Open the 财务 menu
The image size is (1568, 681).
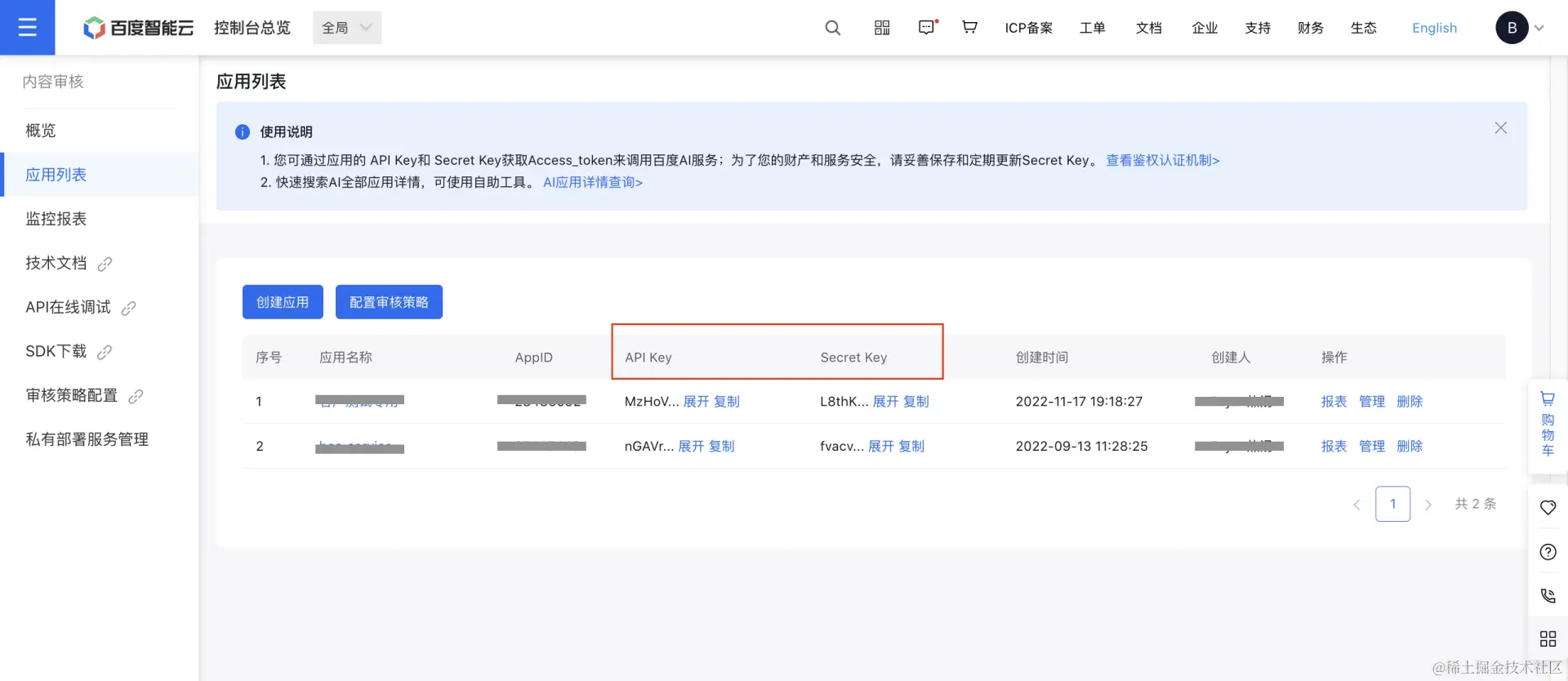(1311, 28)
